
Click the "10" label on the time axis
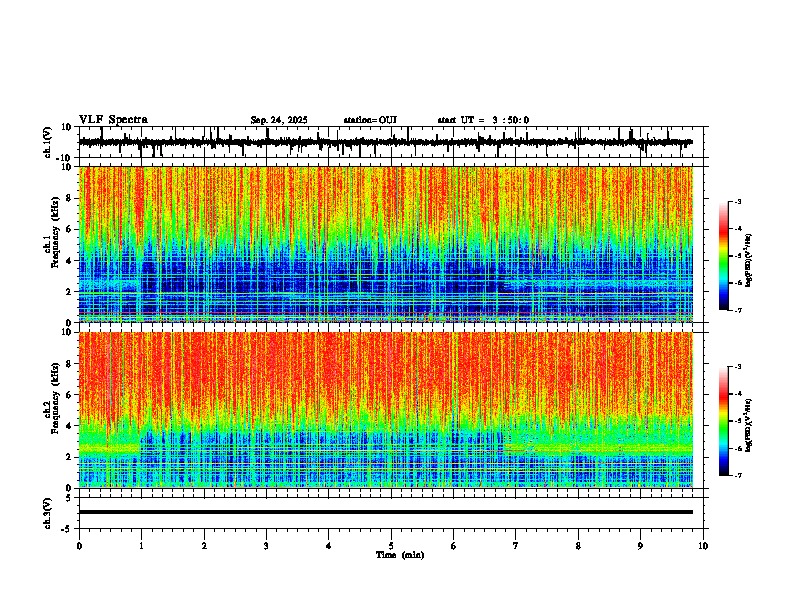703,546
